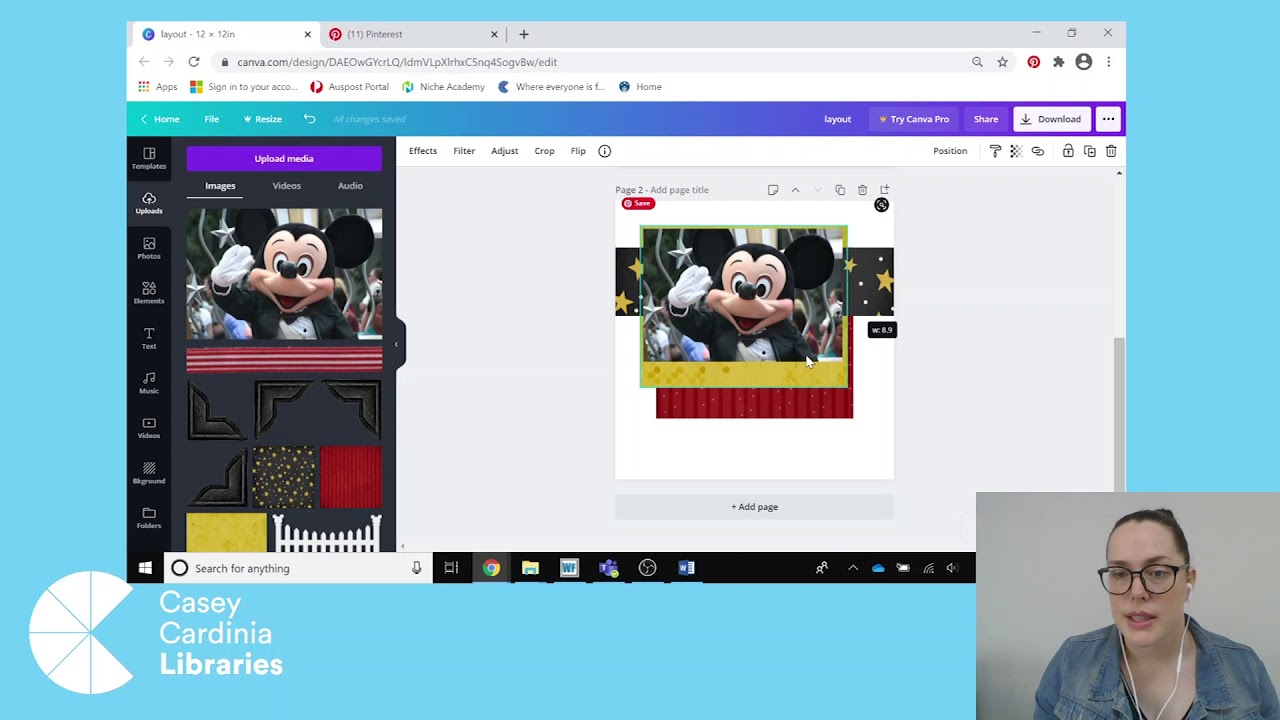This screenshot has width=1280, height=720.
Task: Open the Chrome Extensions puzzle icon
Action: pyautogui.click(x=1058, y=62)
